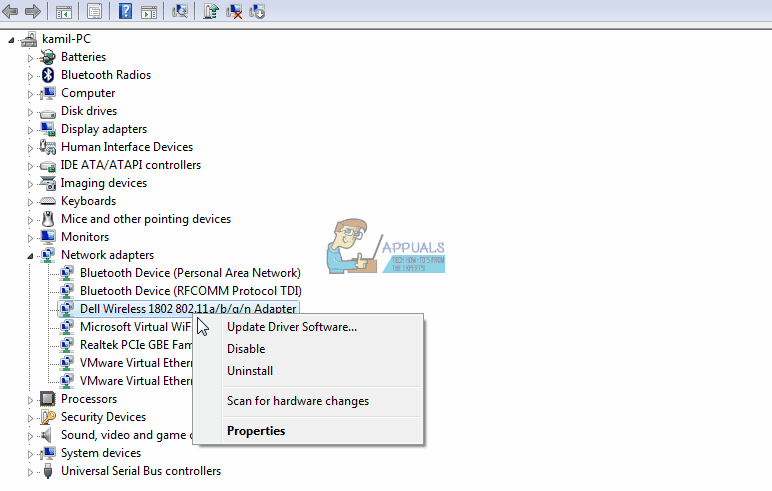The width and height of the screenshot is (772, 491).
Task: Click the kamil-PC computer icon
Action: 29,39
